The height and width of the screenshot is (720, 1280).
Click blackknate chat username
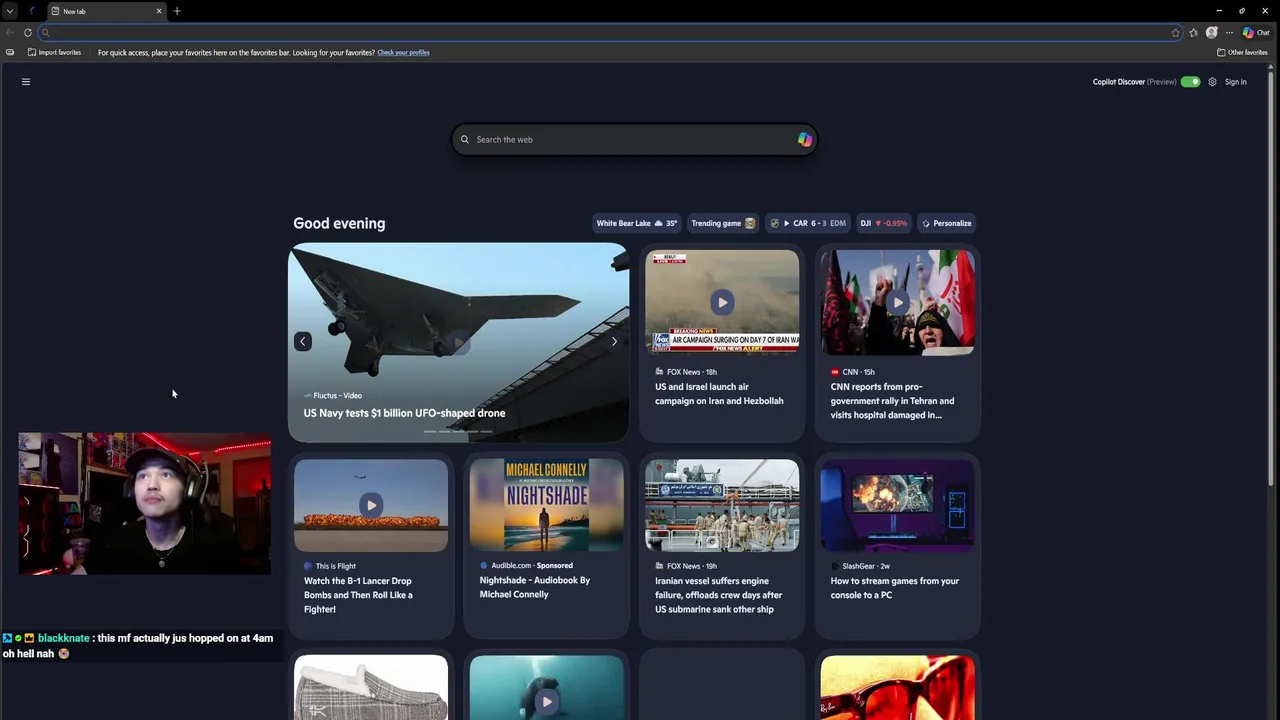click(x=63, y=638)
